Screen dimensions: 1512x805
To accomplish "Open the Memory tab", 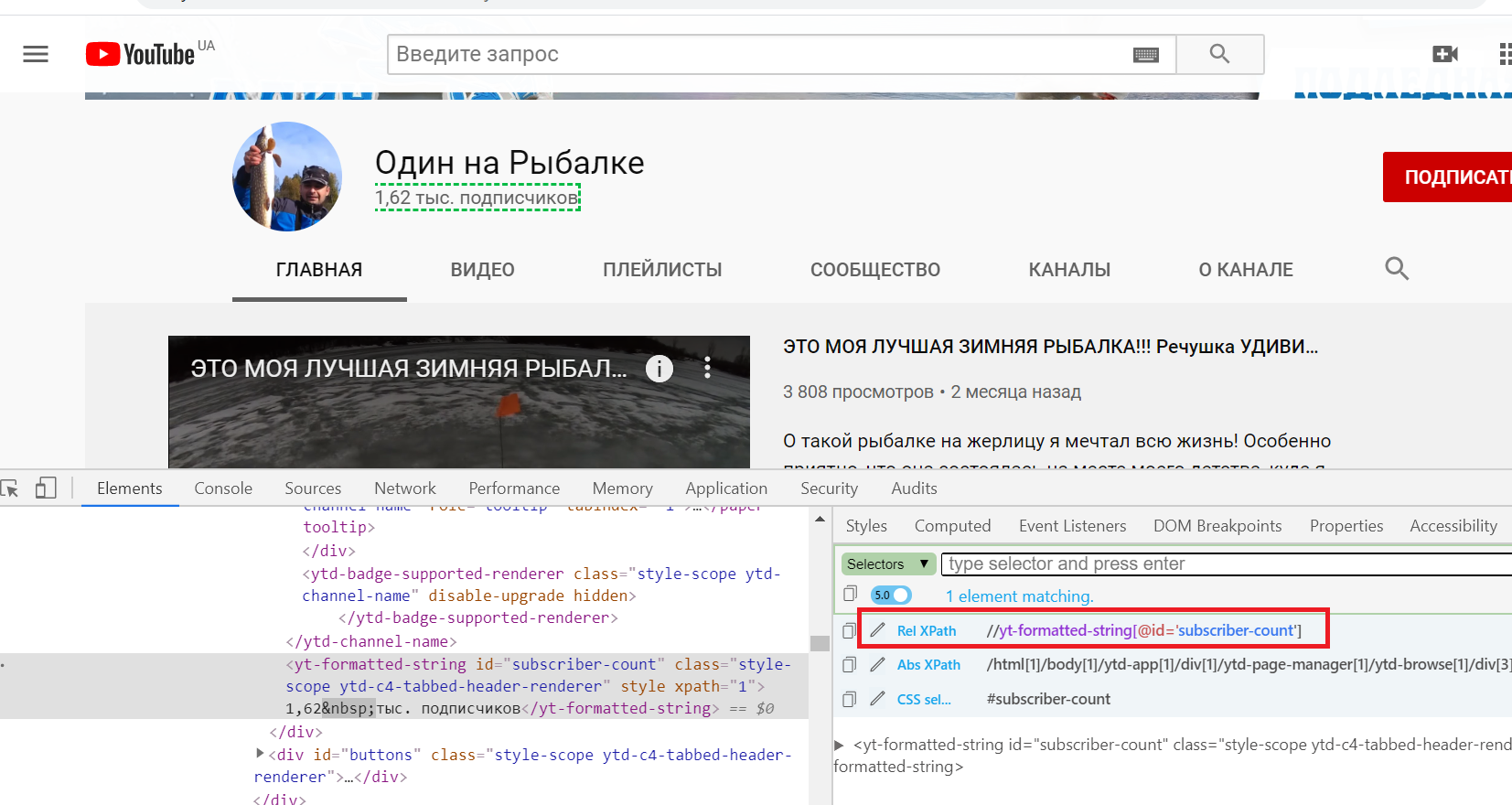I will tap(623, 488).
